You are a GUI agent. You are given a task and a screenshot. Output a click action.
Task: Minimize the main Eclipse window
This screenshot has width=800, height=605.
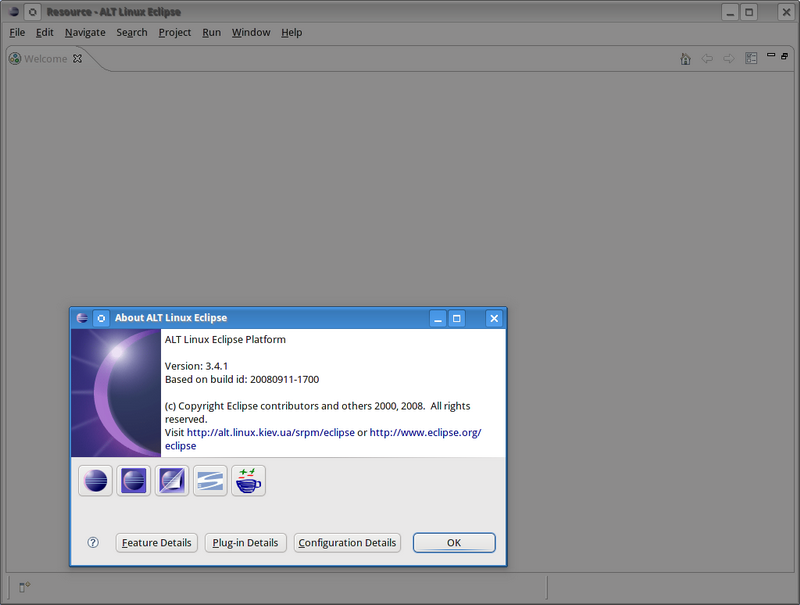coord(730,12)
